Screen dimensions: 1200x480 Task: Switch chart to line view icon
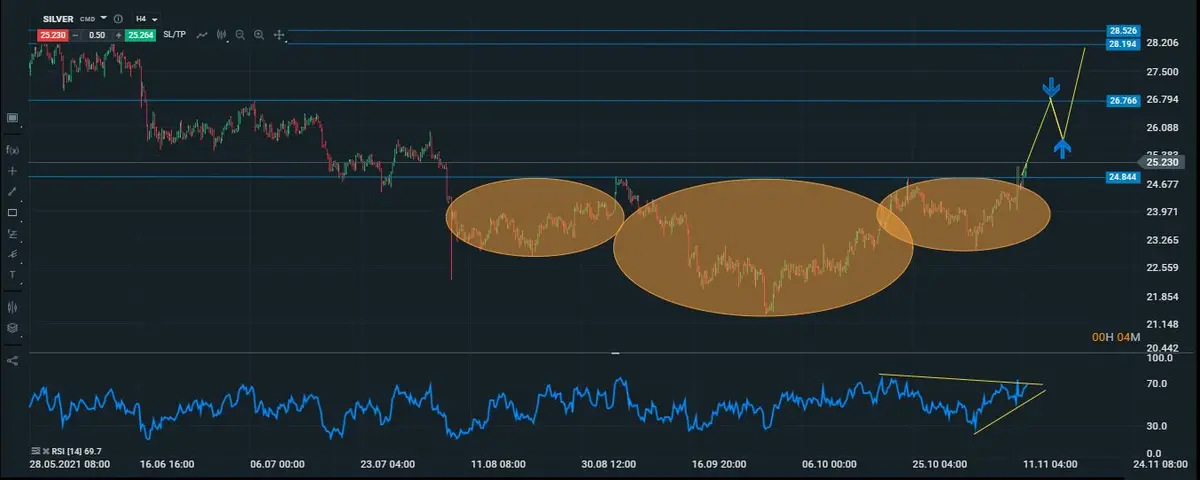[x=202, y=35]
